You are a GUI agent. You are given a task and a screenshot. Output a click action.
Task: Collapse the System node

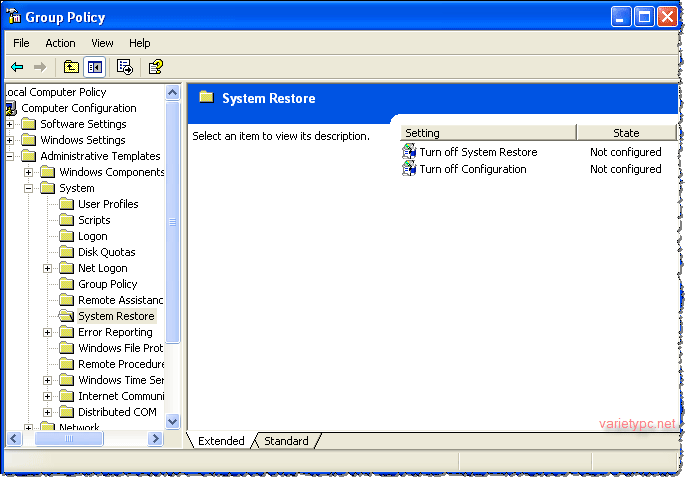click(x=28, y=189)
